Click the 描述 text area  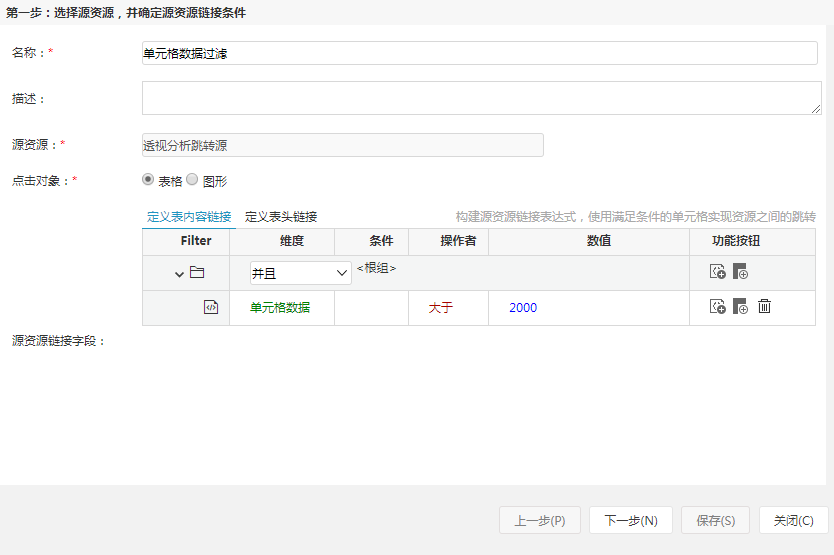(481, 98)
